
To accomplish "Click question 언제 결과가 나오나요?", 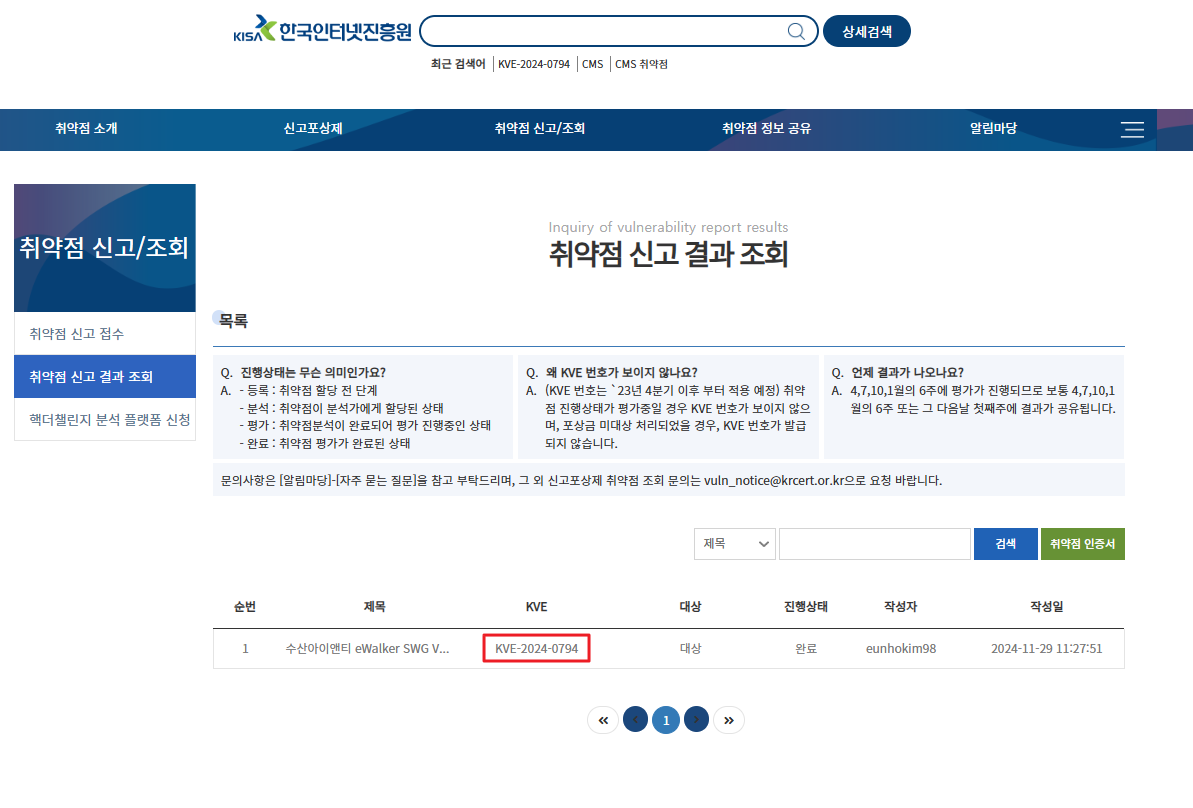I will click(907, 372).
